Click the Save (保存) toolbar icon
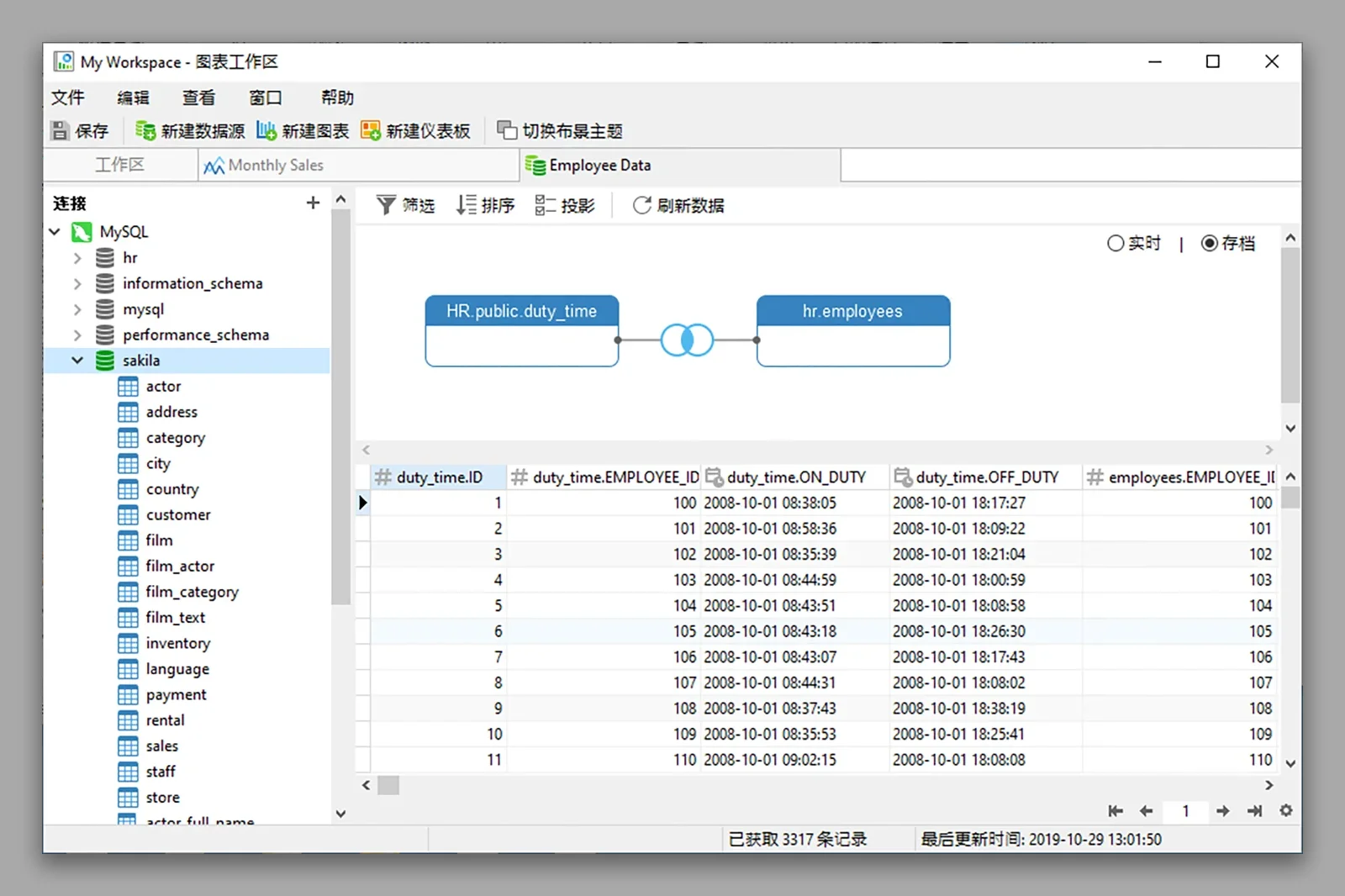The width and height of the screenshot is (1345, 896). pyautogui.click(x=61, y=131)
